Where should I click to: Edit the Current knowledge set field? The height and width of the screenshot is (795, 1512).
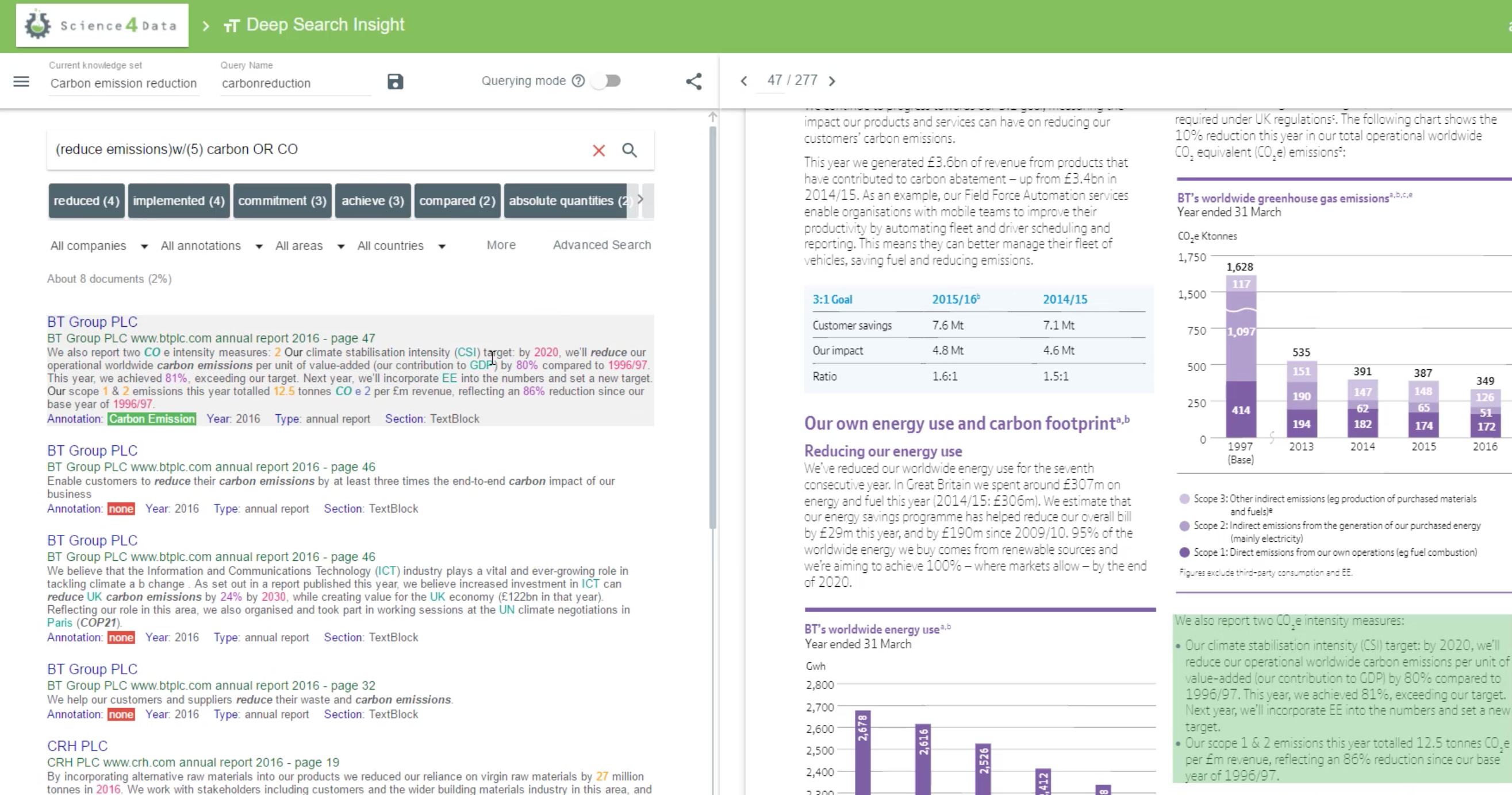point(123,83)
